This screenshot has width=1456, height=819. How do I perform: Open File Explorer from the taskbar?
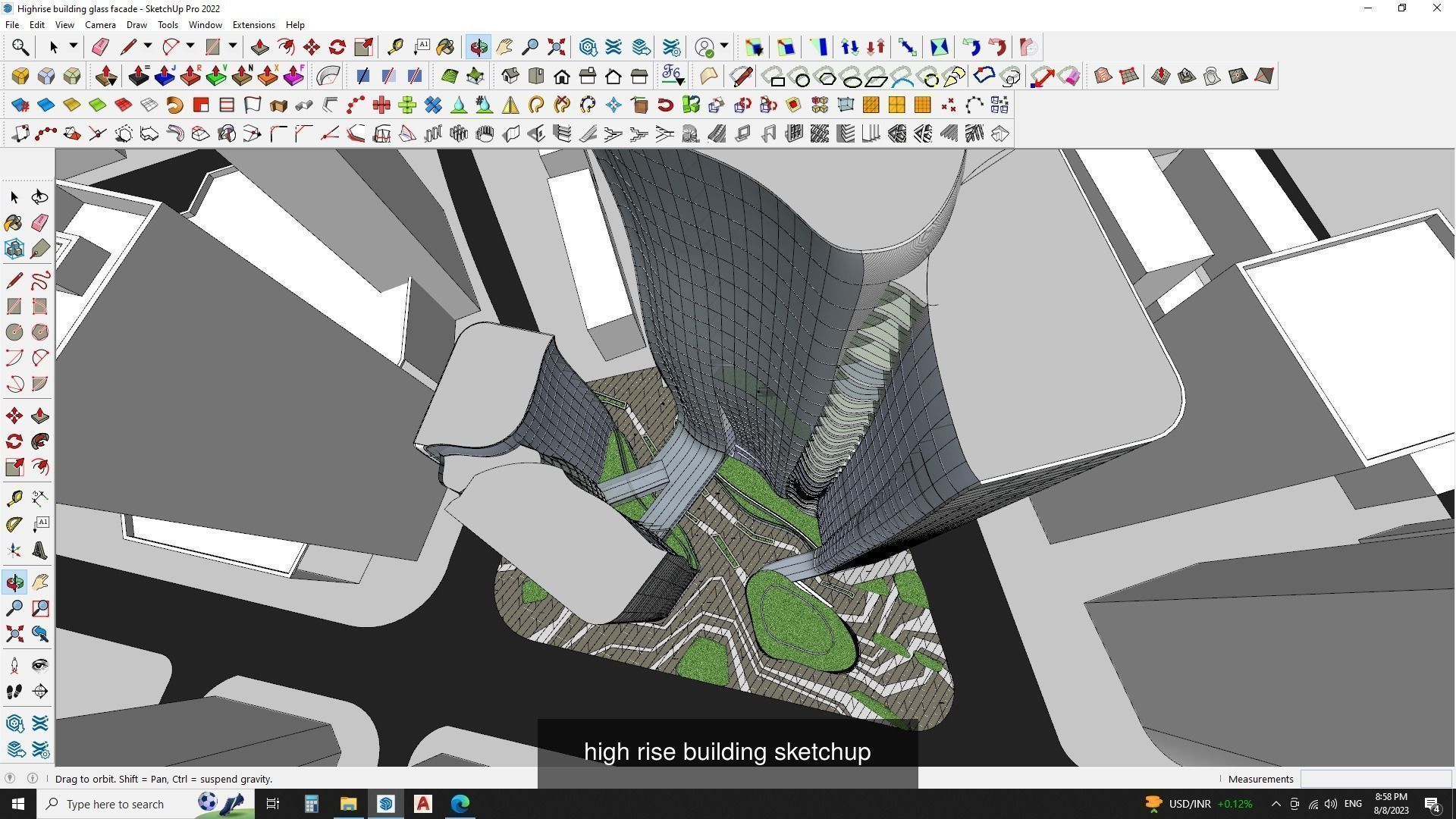tap(348, 804)
